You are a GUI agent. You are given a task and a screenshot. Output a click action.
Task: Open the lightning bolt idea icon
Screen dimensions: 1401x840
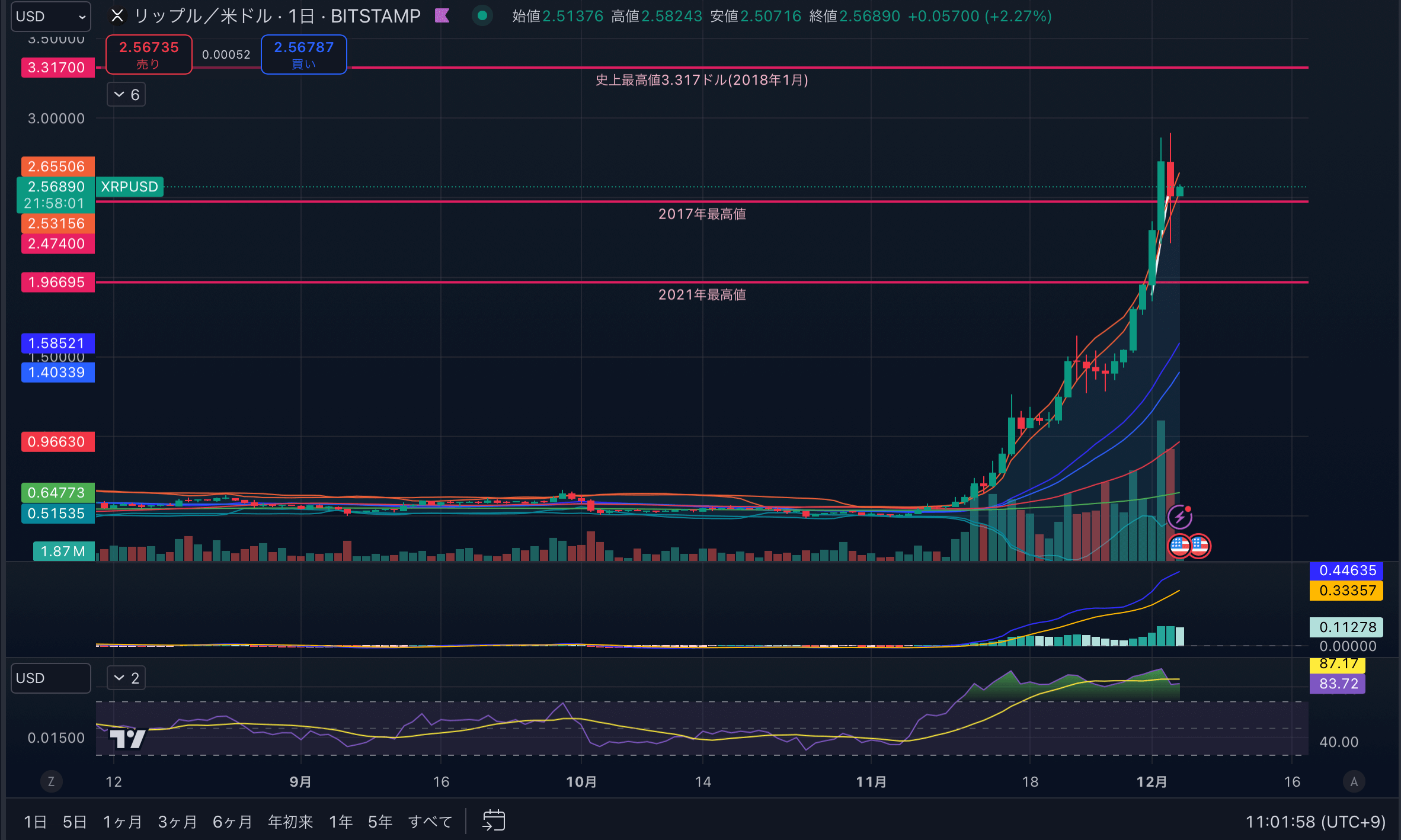coord(1180,517)
